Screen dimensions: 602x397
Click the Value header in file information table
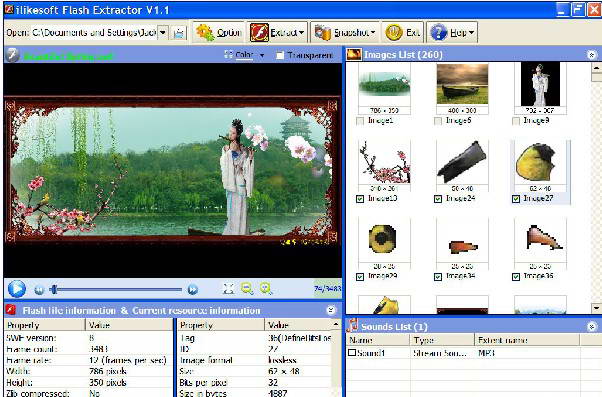point(129,325)
